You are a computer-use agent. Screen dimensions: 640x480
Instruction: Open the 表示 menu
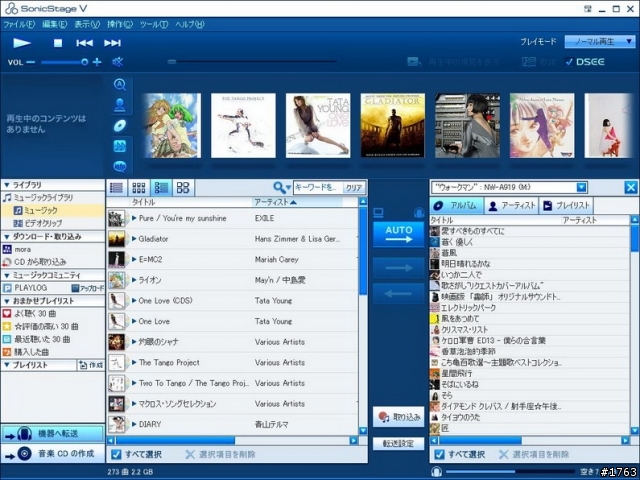pos(87,24)
